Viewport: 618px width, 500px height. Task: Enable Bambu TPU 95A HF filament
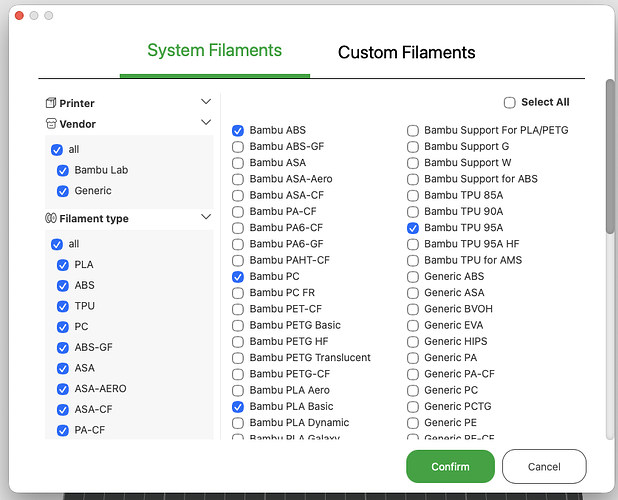[413, 244]
